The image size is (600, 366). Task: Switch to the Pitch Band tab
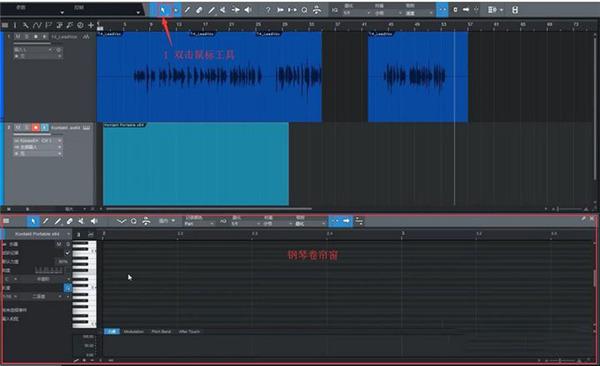point(161,332)
